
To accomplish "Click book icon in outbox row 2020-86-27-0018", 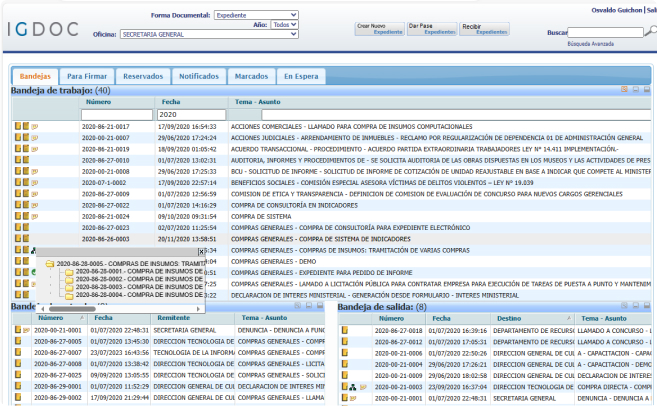I will pyautogui.click(x=345, y=330).
